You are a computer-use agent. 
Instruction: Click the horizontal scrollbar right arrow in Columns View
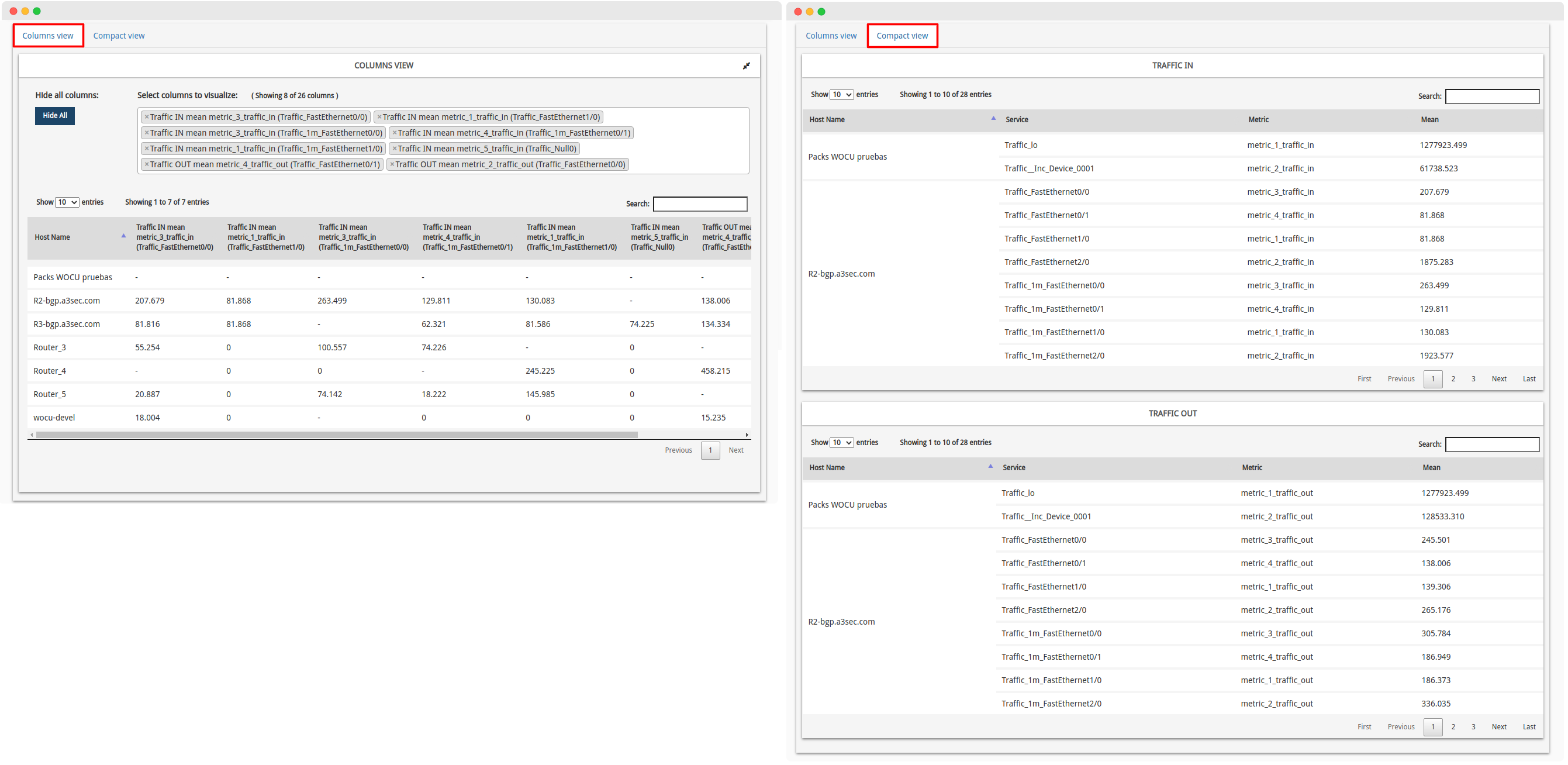[x=747, y=435]
